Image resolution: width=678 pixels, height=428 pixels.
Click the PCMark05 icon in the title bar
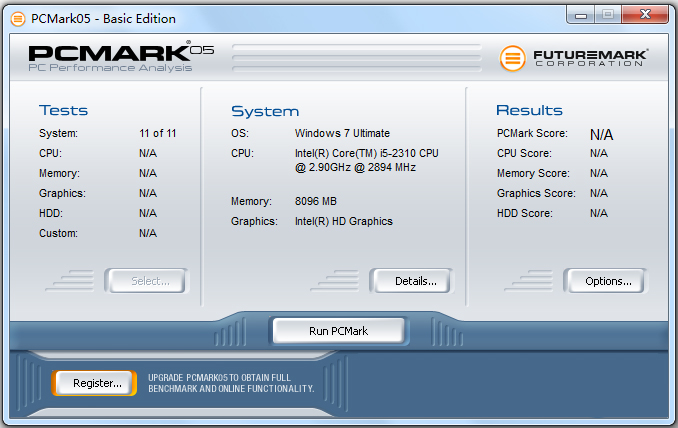17,18
